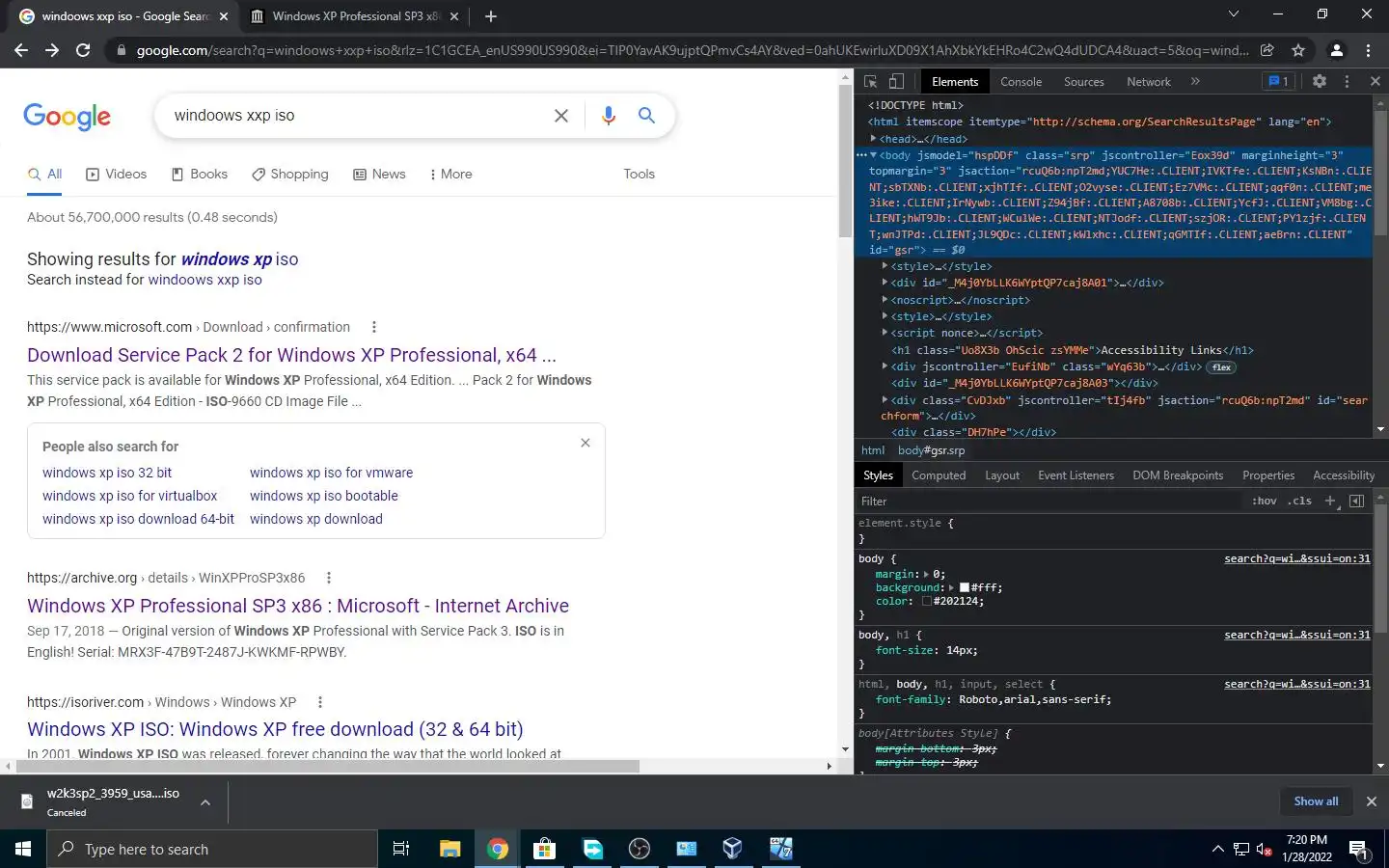Open search?q=wi source link for body rule

click(1296, 558)
